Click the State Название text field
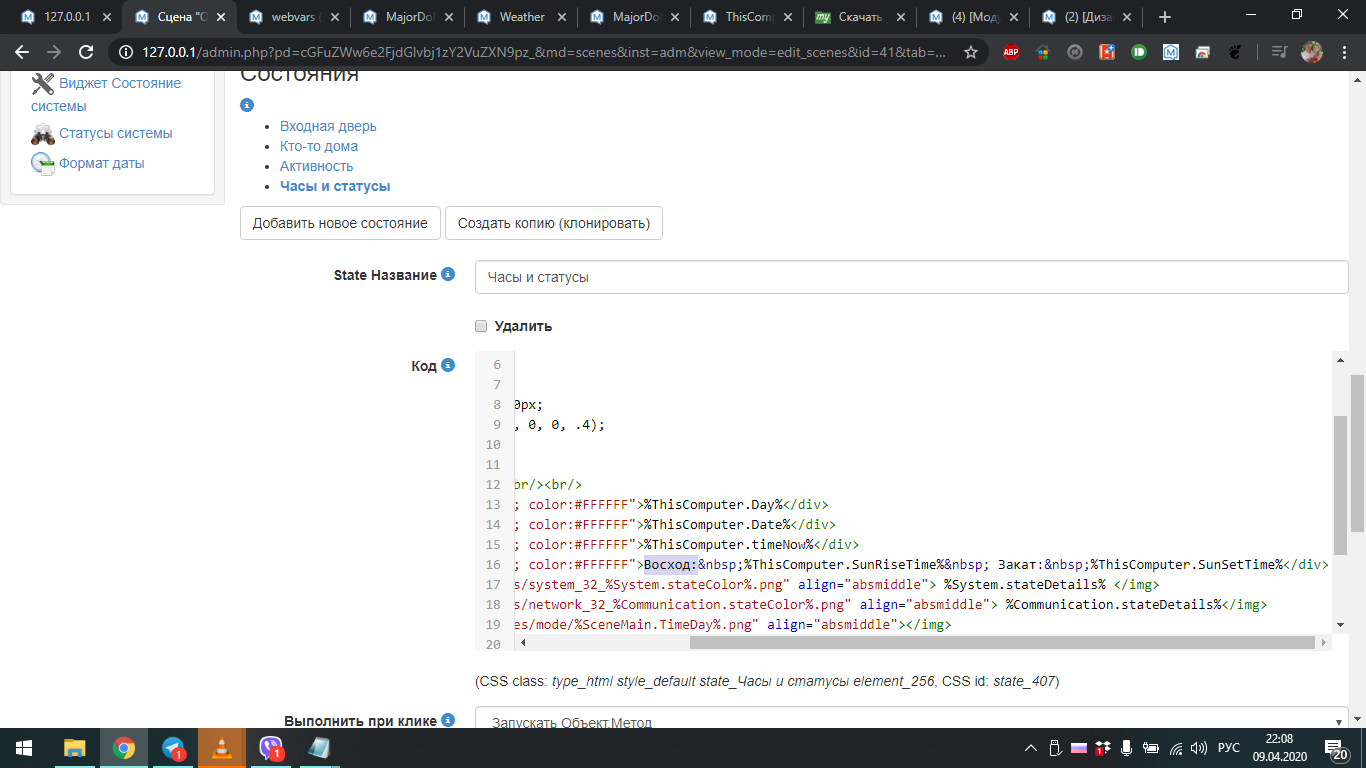 911,277
